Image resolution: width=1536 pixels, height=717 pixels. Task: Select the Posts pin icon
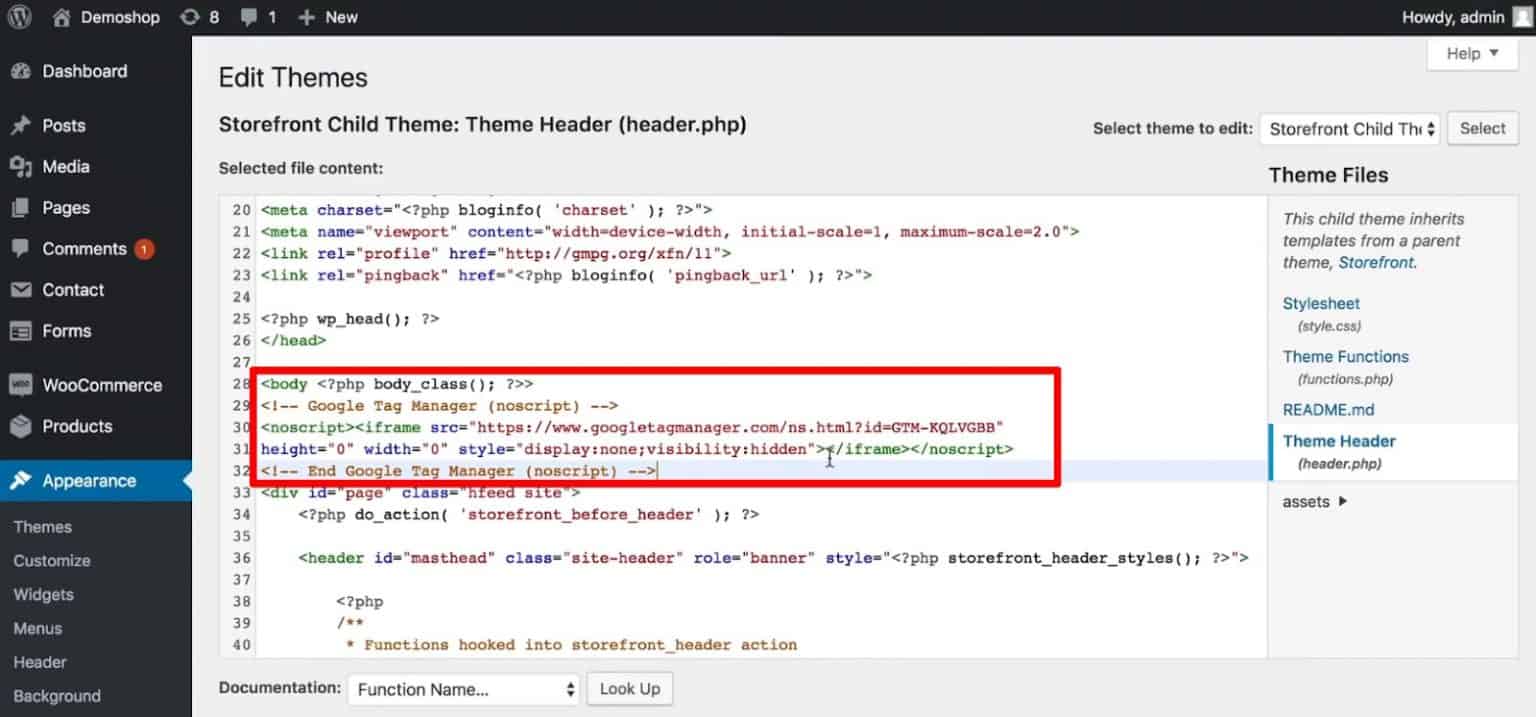pos(22,124)
